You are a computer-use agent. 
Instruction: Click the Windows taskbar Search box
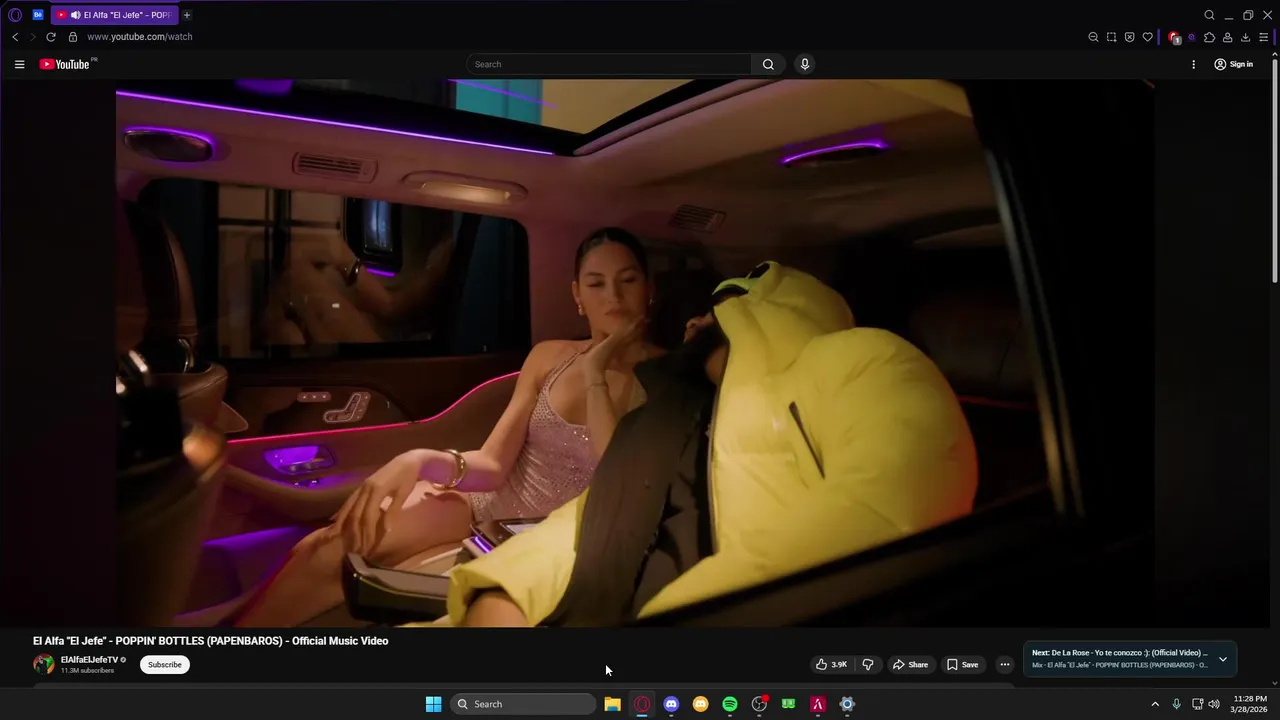523,704
